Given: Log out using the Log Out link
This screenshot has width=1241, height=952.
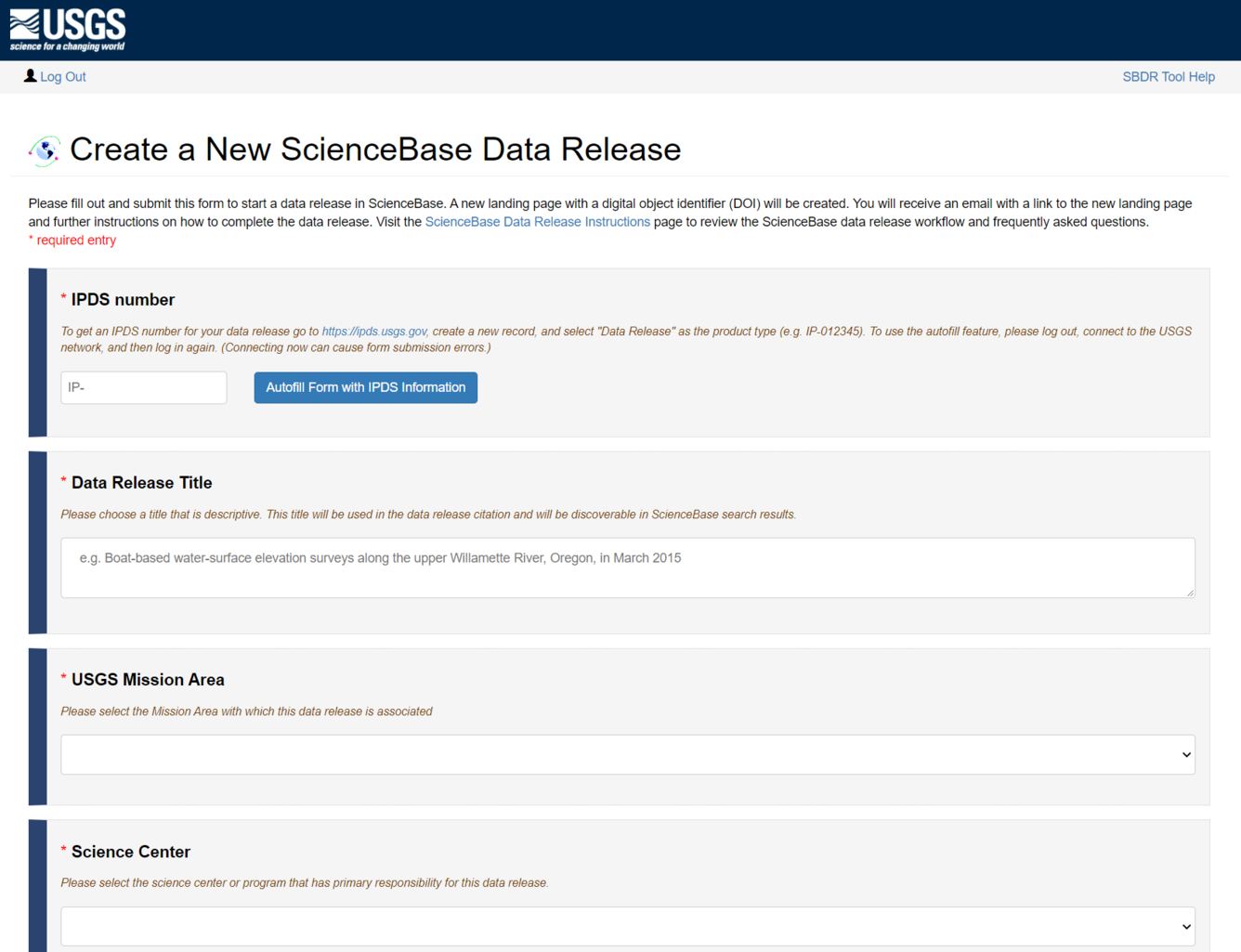Looking at the screenshot, I should [63, 77].
